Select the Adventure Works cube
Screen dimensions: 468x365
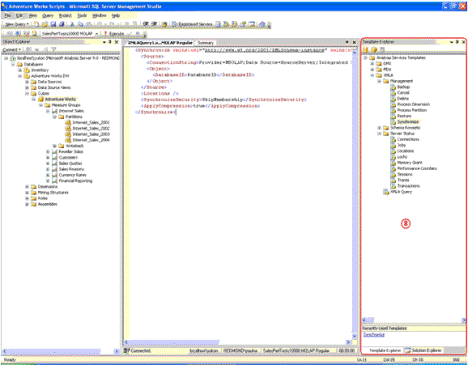click(60, 99)
